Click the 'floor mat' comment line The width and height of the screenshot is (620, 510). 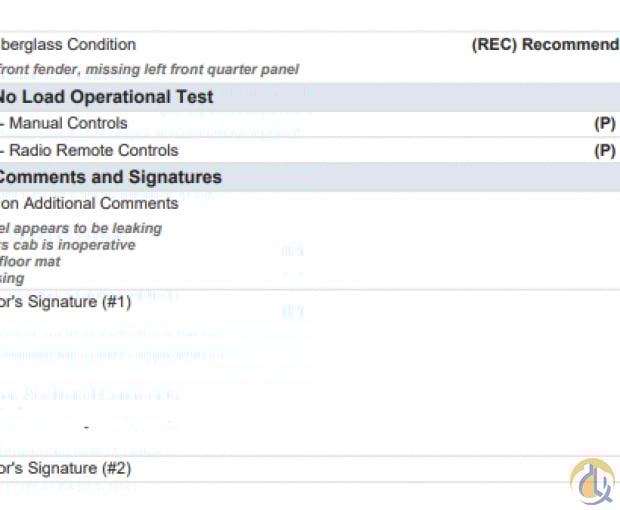point(30,262)
